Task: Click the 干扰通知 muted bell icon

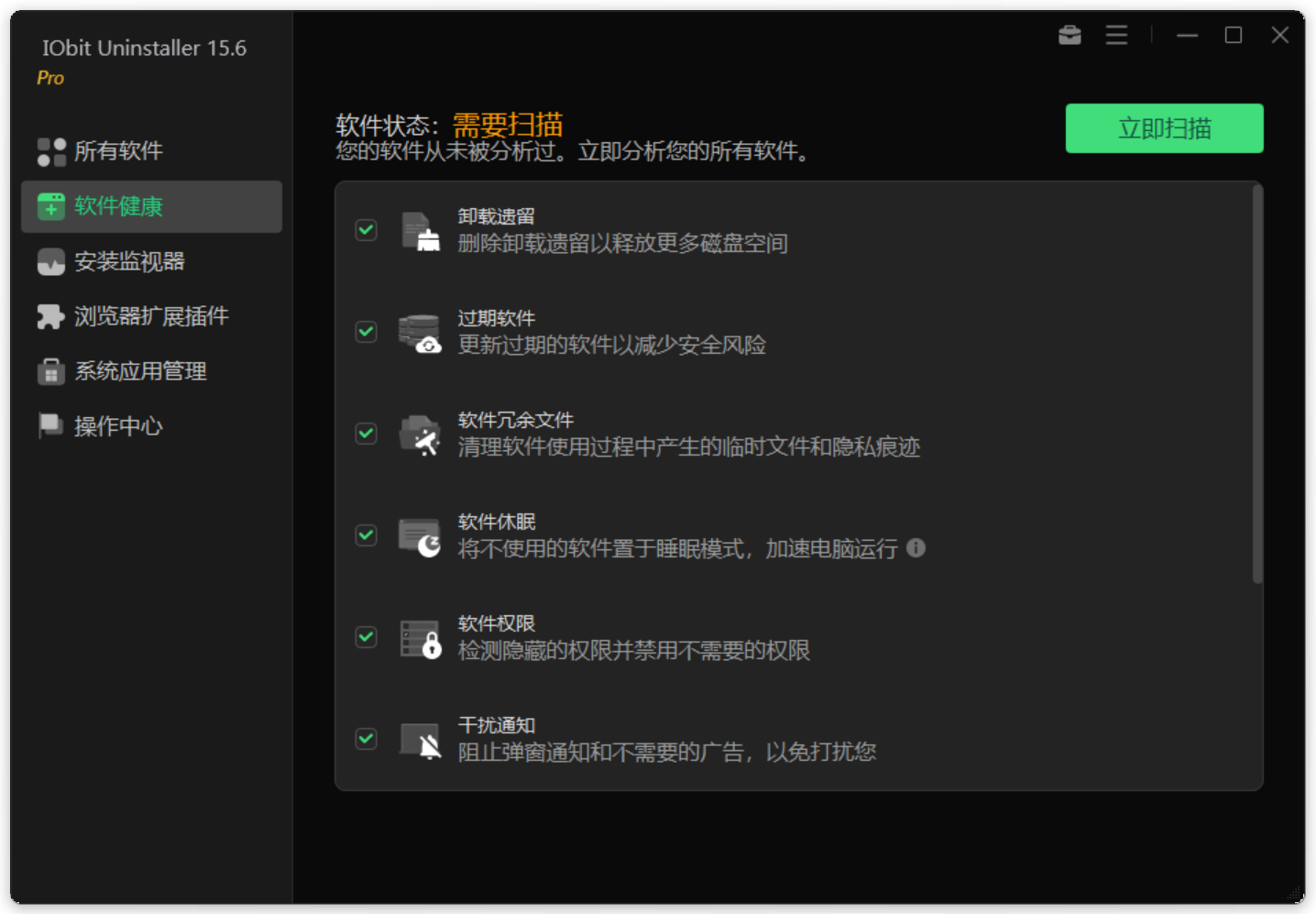Action: point(421,741)
